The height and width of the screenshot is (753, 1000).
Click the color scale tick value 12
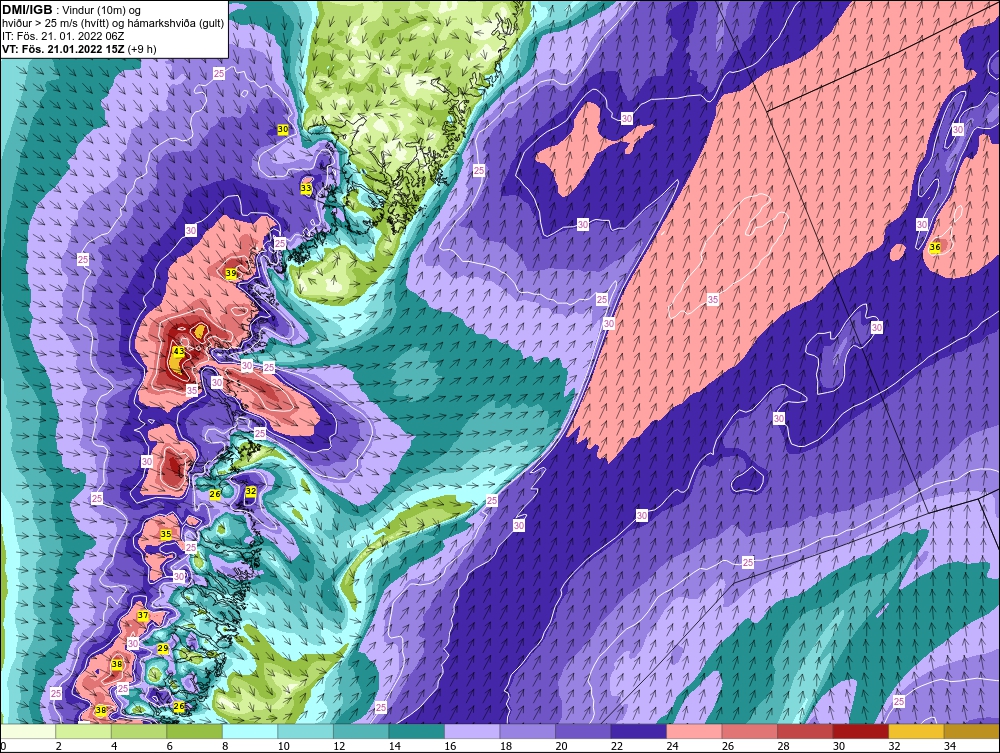click(339, 746)
